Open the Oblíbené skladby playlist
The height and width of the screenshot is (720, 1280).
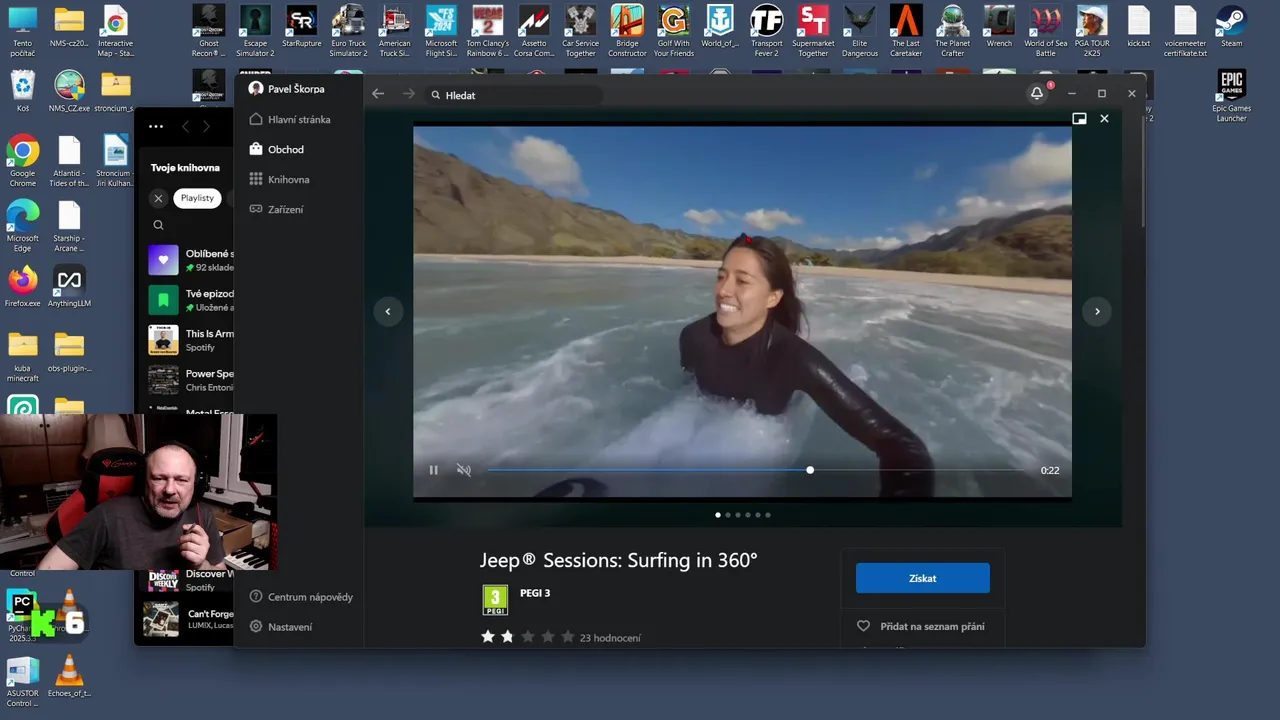pos(190,260)
